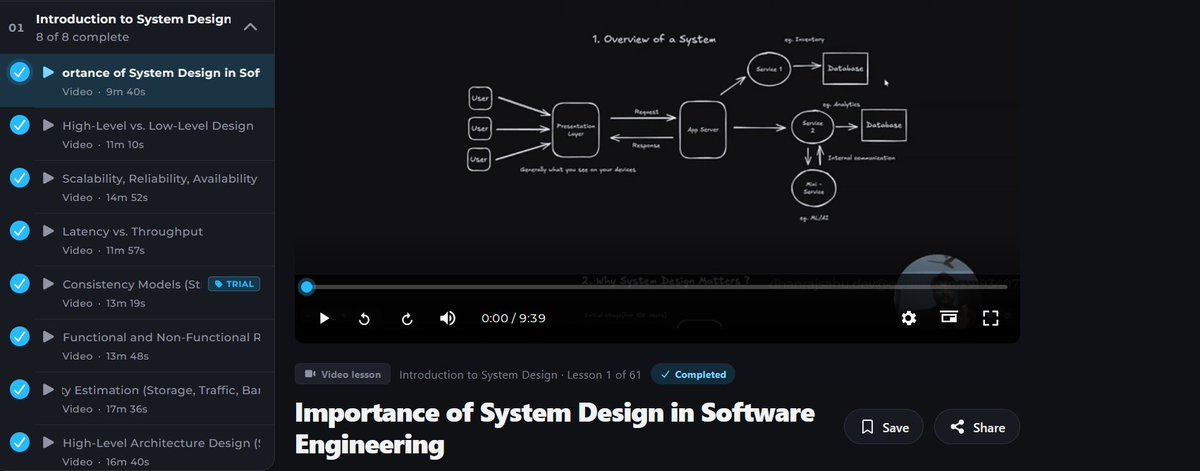Click the 'Video · 14m 52s' duration text
Image resolution: width=1200 pixels, height=471 pixels.
pyautogui.click(x=106, y=198)
